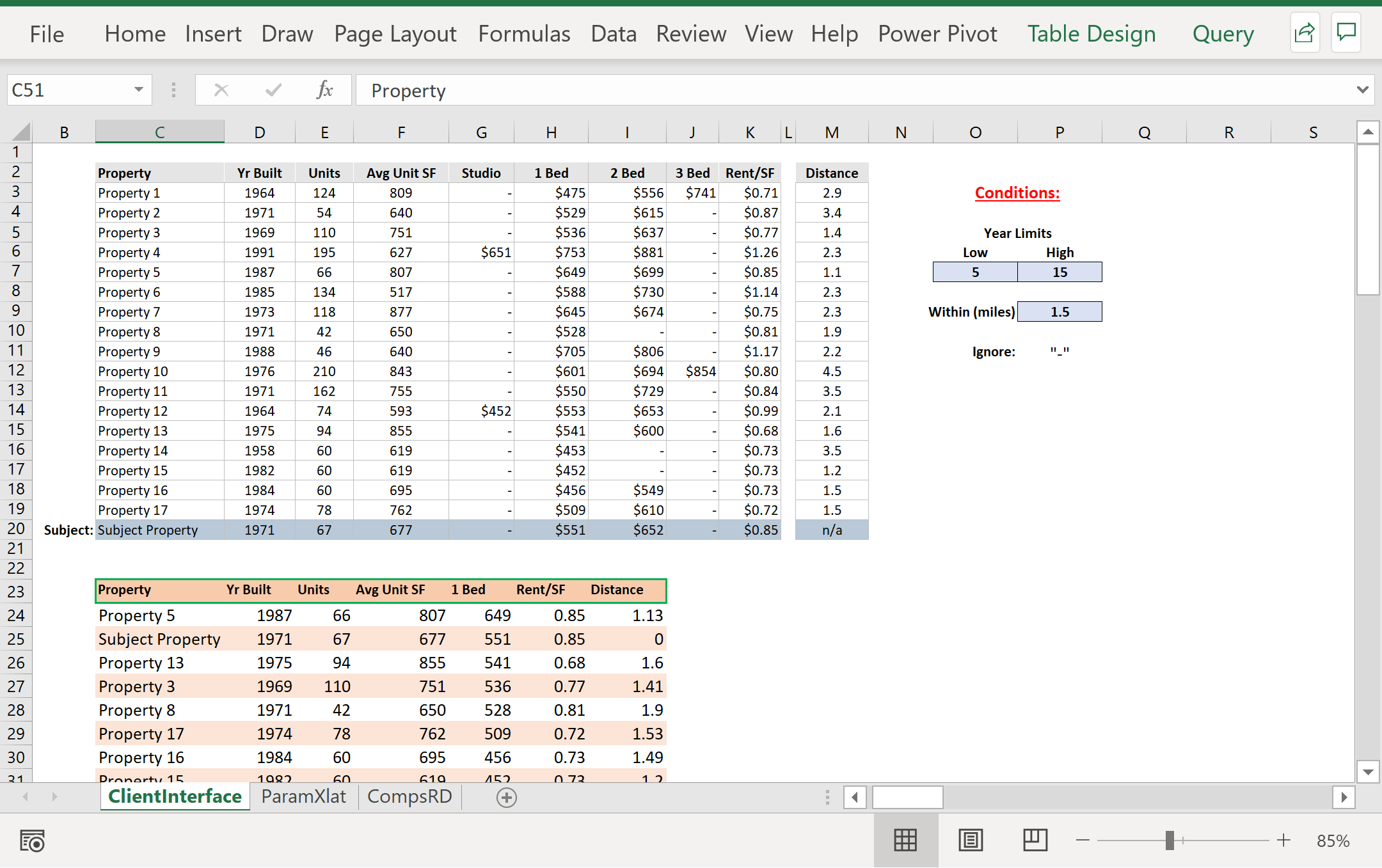Click the zoom slider handle

1170,840
